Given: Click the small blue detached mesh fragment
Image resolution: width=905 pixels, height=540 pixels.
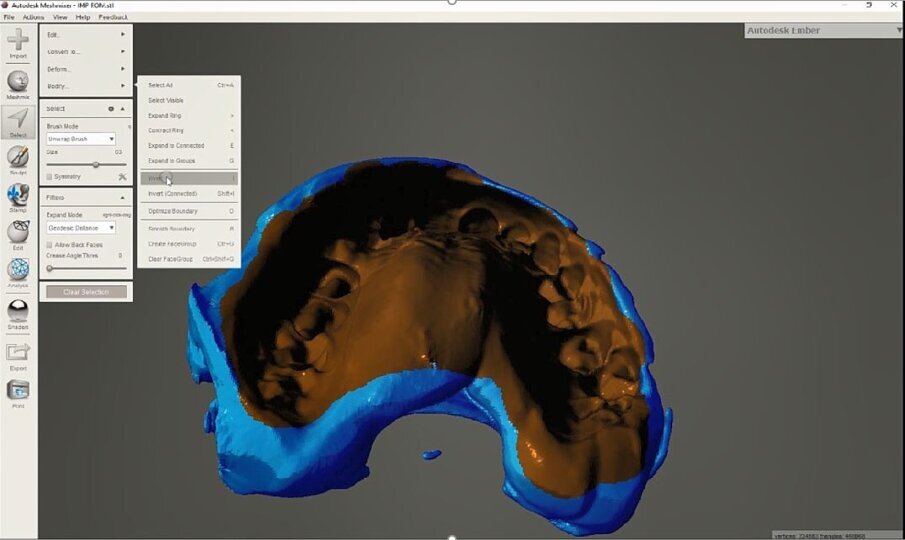Looking at the screenshot, I should pos(431,455).
